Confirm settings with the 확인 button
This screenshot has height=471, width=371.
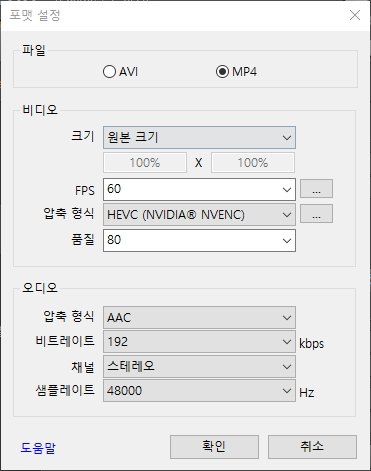point(214,447)
